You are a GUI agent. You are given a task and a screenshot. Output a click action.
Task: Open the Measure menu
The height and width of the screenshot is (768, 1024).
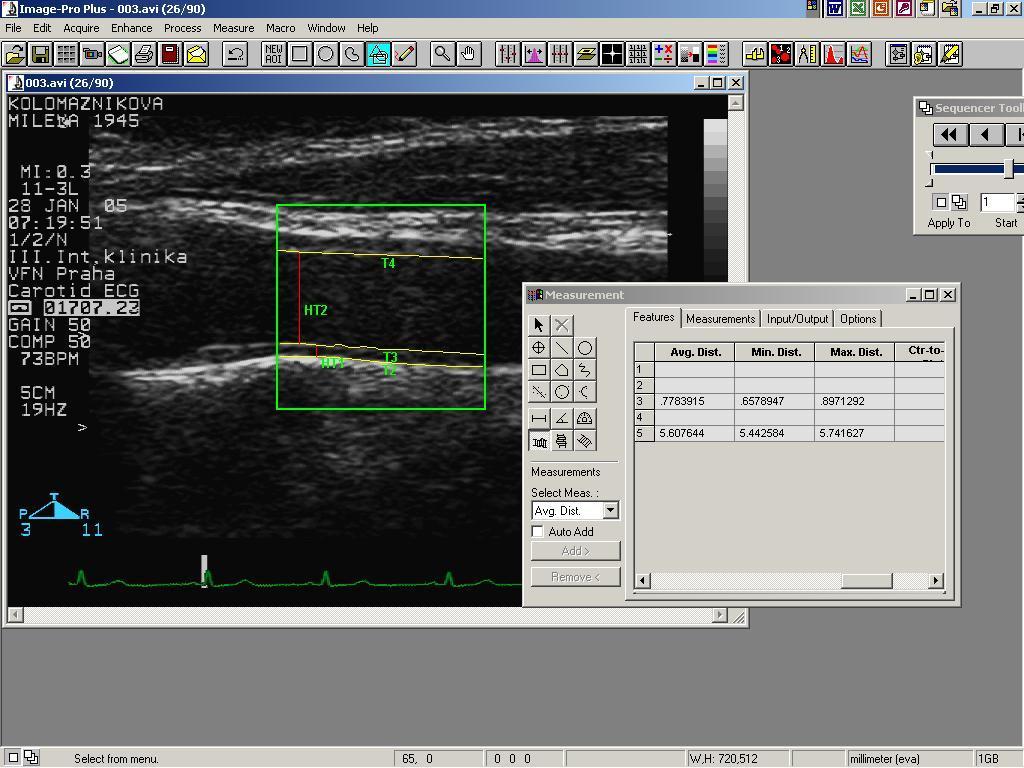coord(233,28)
